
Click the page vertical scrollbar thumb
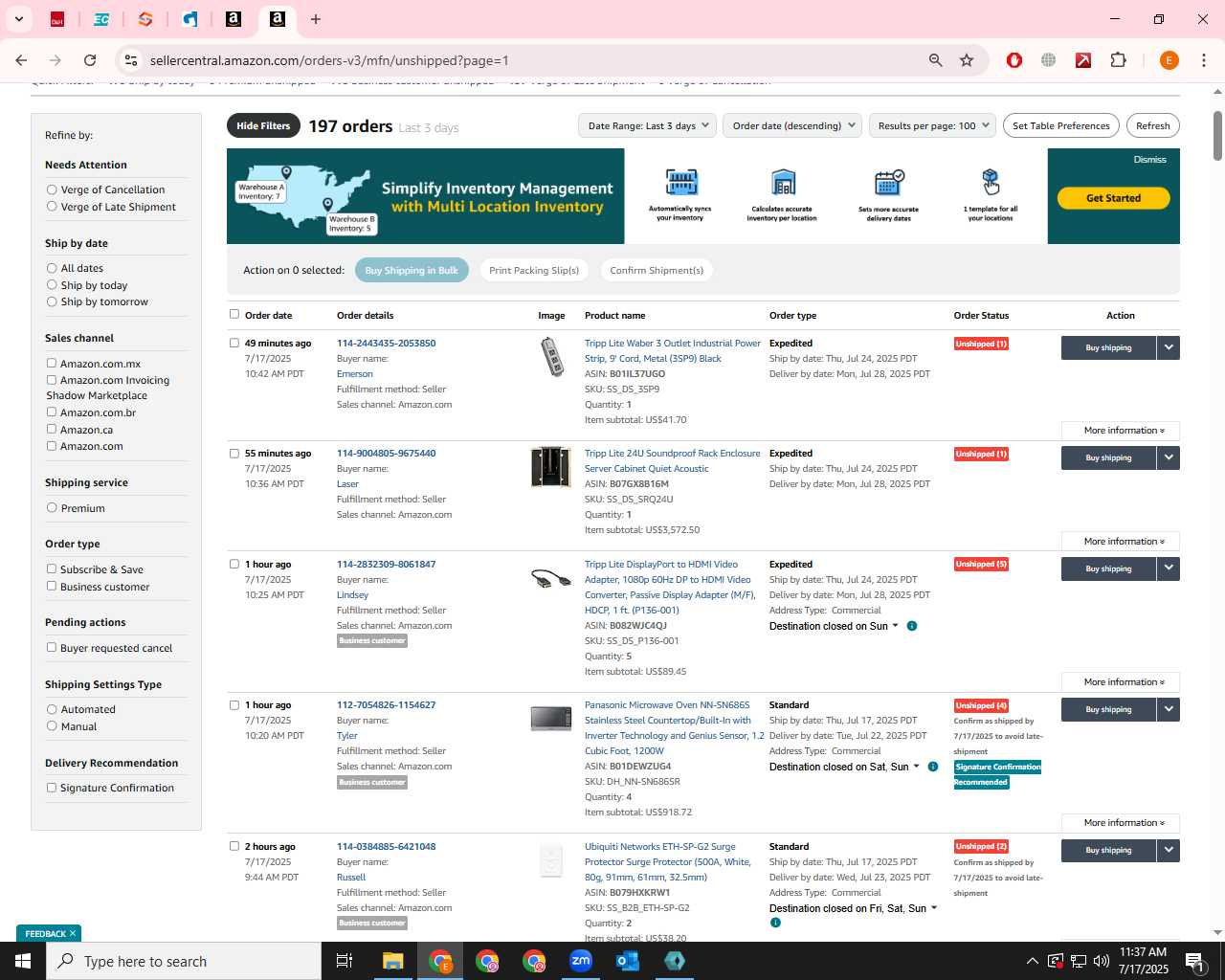click(1218, 136)
